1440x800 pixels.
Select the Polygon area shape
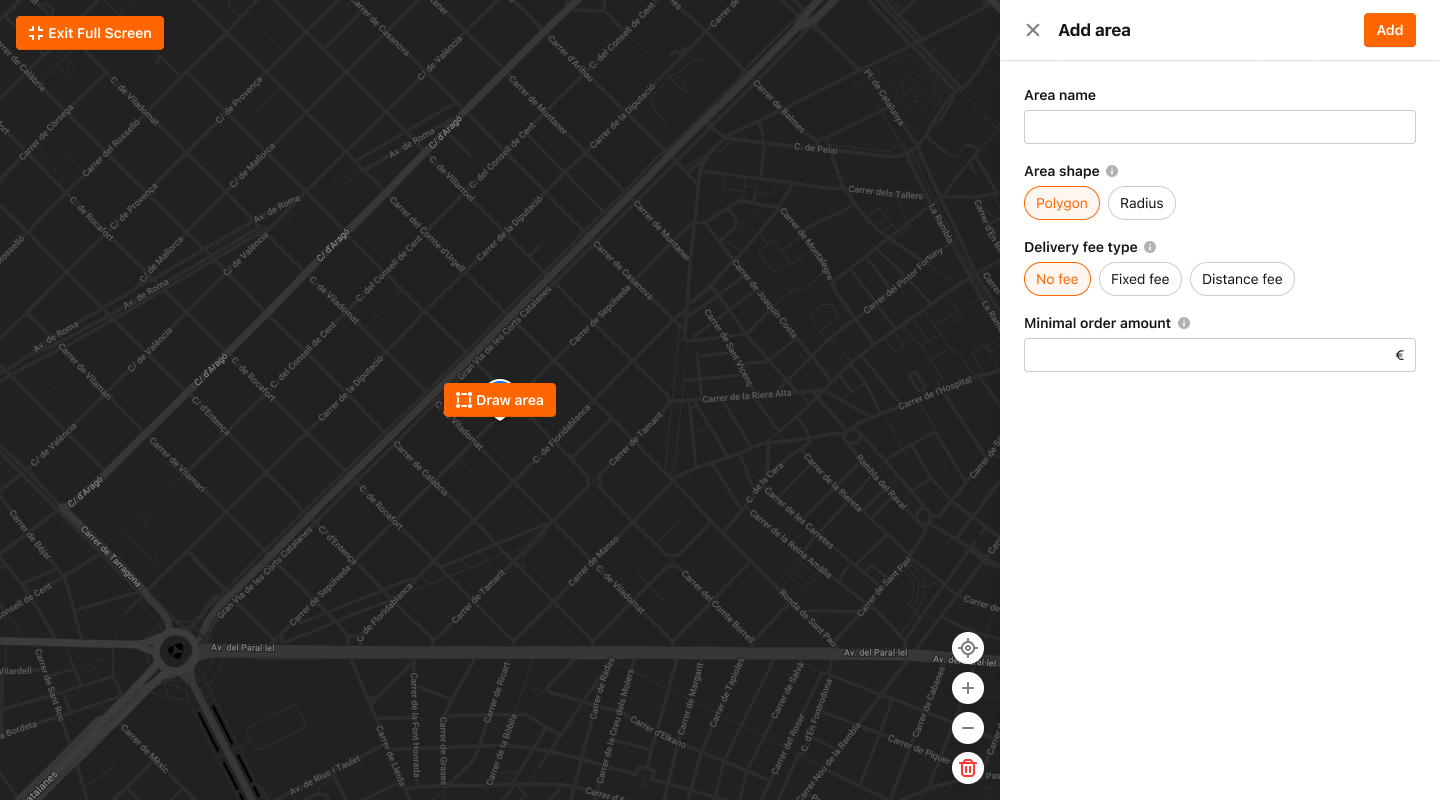(x=1061, y=203)
